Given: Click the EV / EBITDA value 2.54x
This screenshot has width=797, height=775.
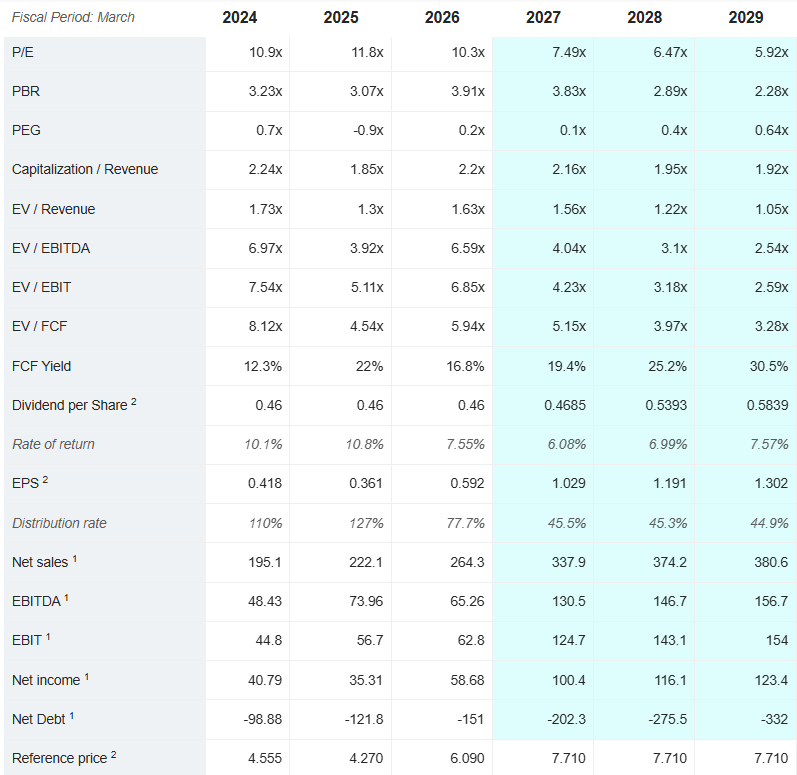Looking at the screenshot, I should 771,249.
